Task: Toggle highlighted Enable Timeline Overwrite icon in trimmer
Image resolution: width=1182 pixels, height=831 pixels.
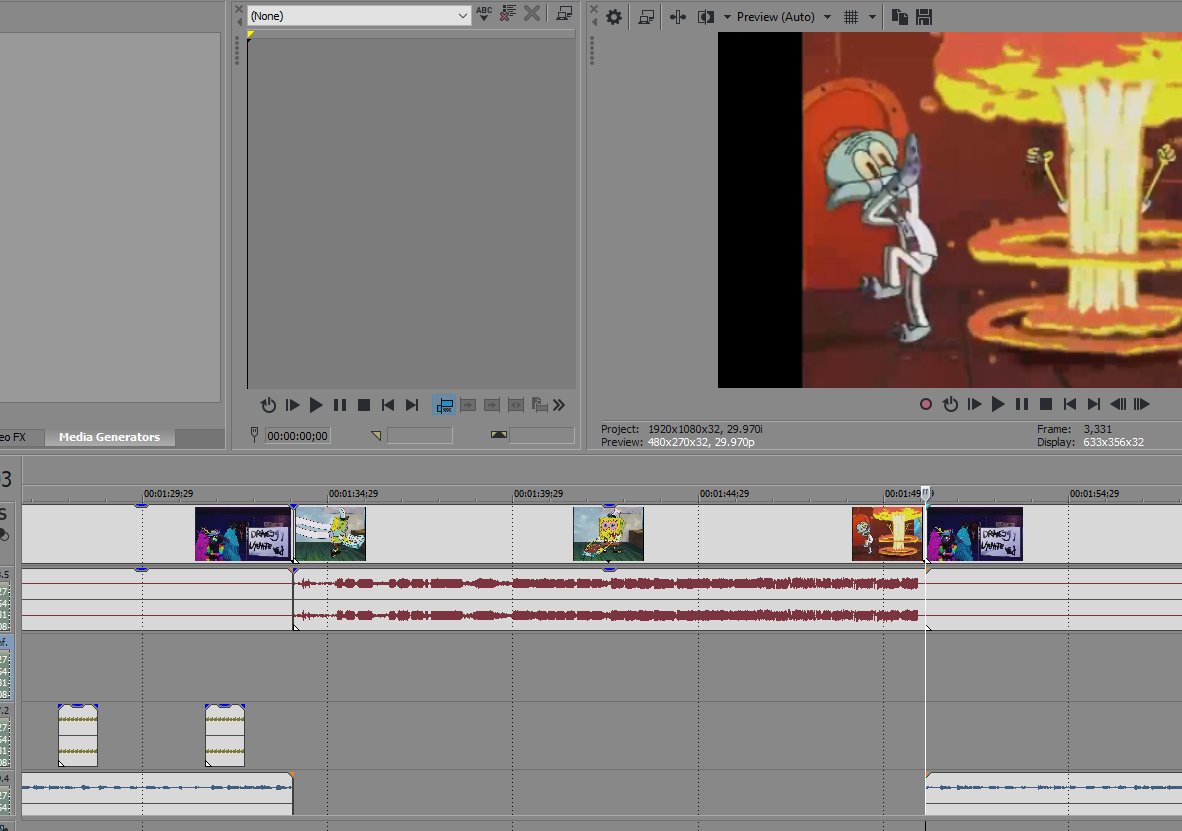Action: [x=444, y=405]
